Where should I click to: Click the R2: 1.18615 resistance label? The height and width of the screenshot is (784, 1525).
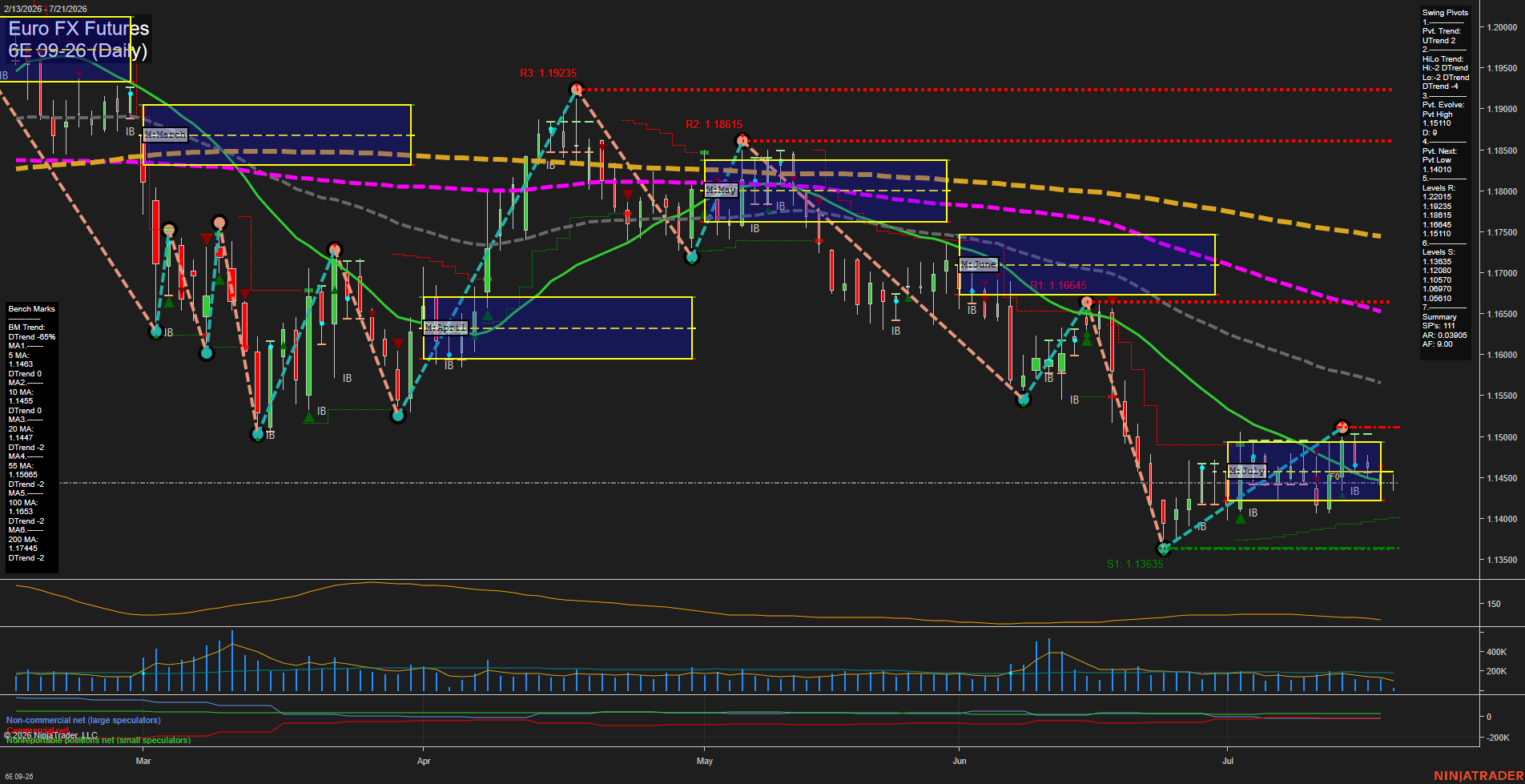pos(714,124)
